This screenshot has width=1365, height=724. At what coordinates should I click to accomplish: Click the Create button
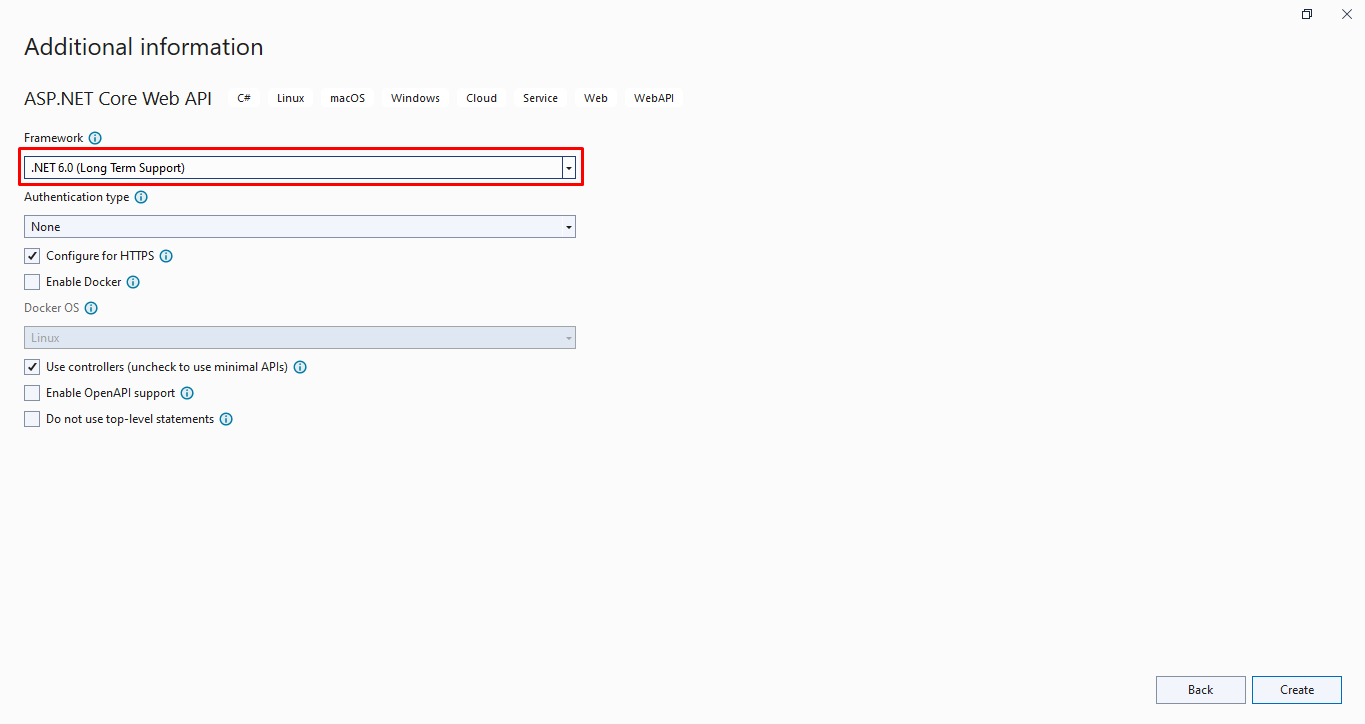click(1297, 690)
